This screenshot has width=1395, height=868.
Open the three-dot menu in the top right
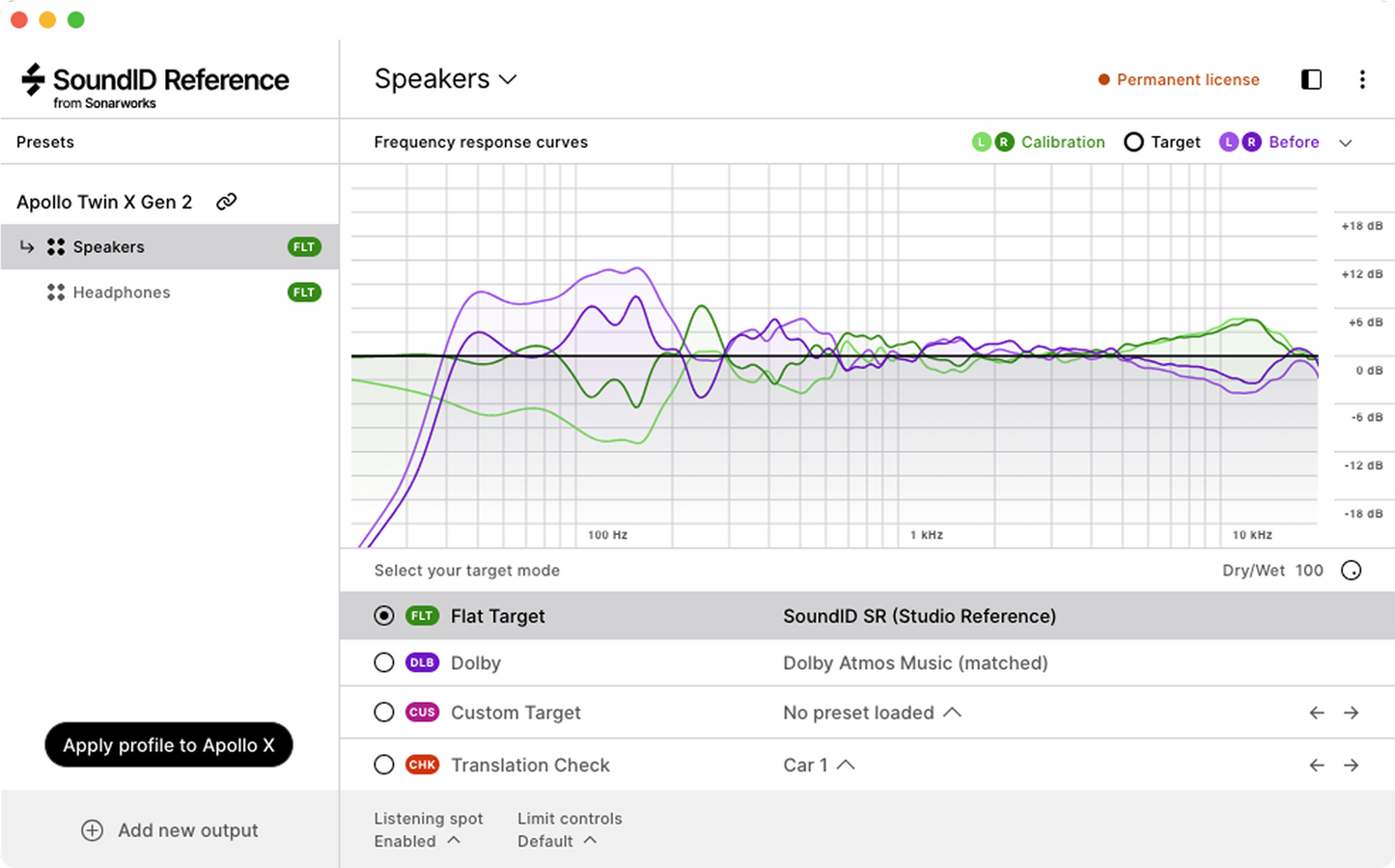(x=1362, y=79)
